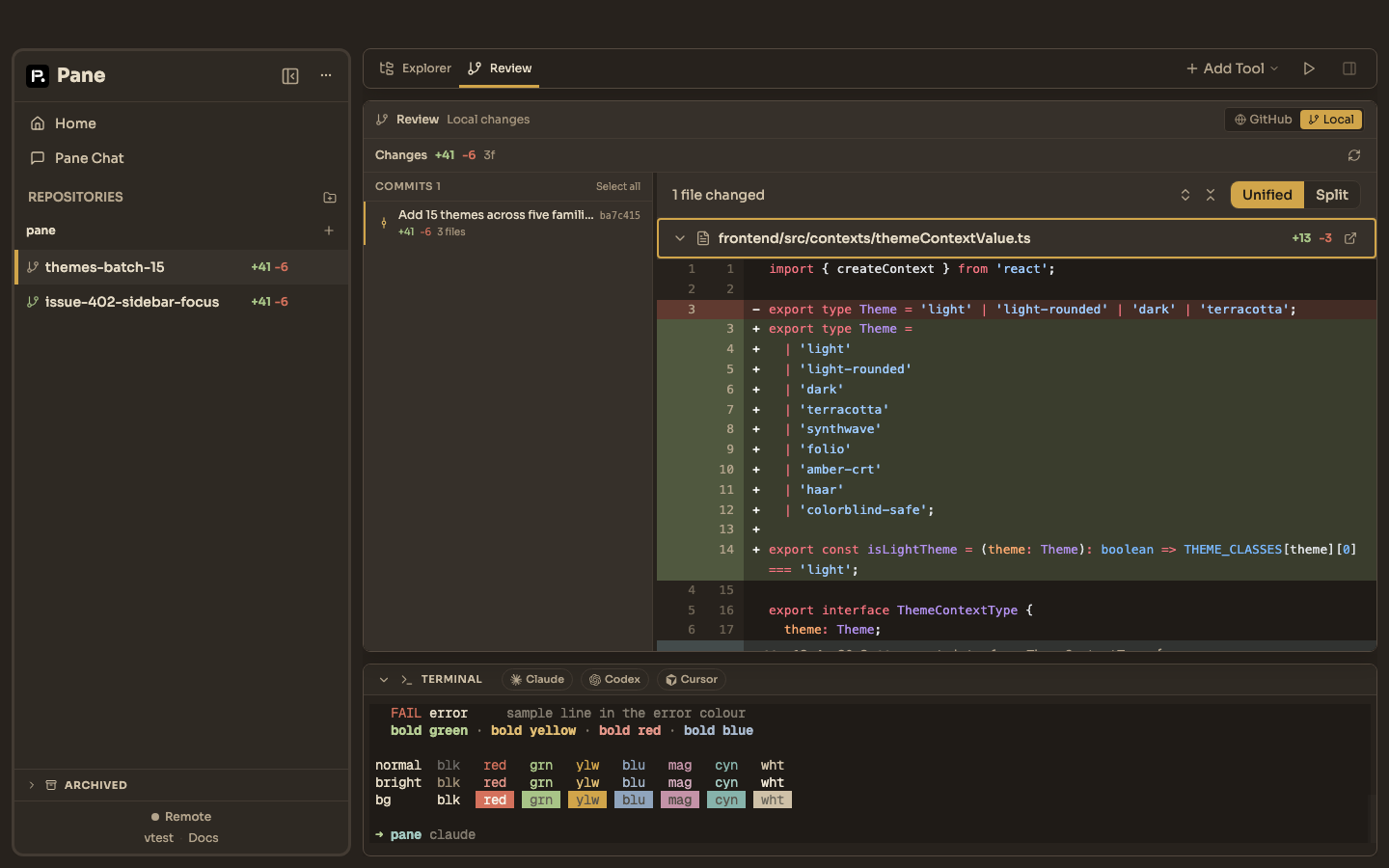
Task: Click the added line 'colorblind-safe'
Action: click(x=1017, y=510)
